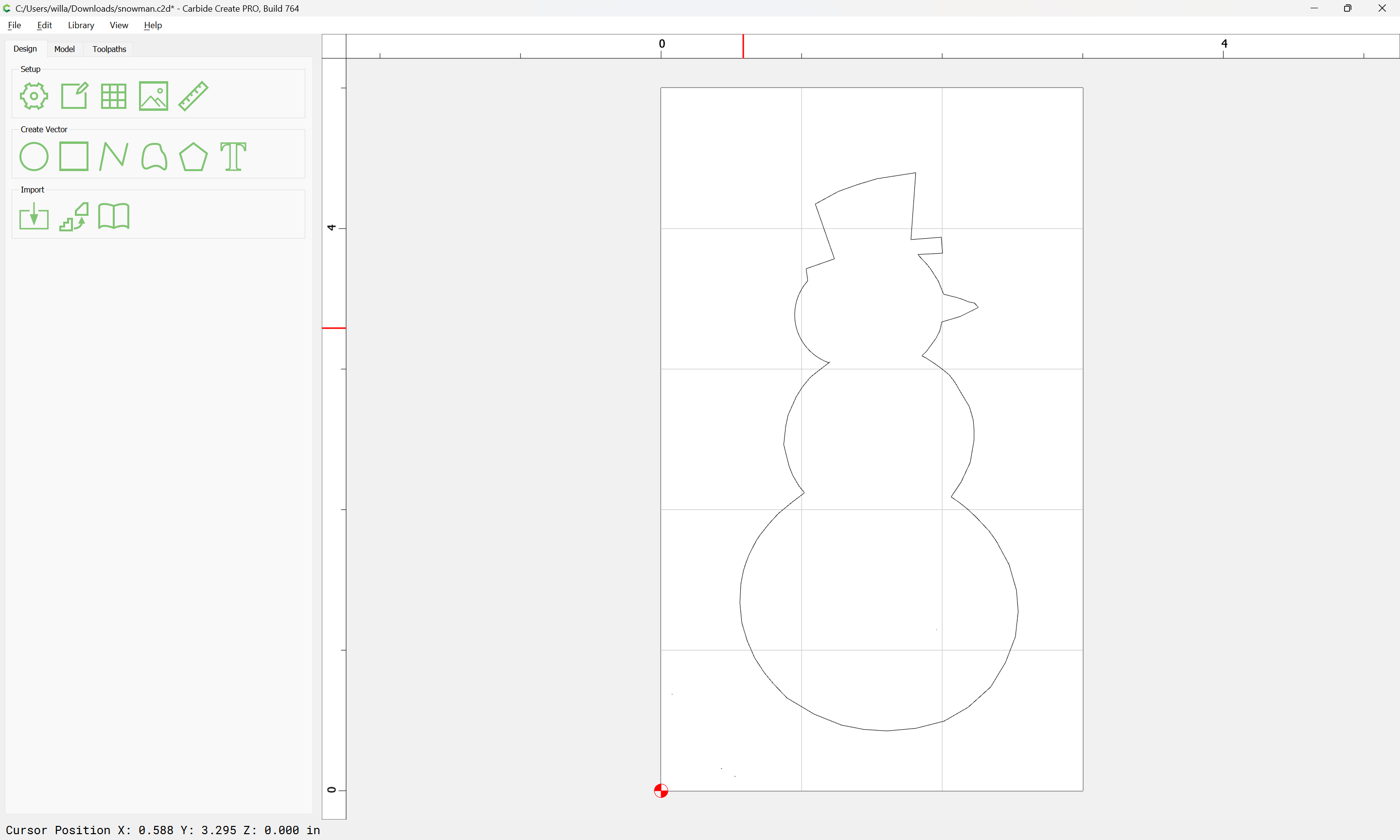Select the Text tool
Viewport: 1400px width, 840px height.
[x=233, y=156]
